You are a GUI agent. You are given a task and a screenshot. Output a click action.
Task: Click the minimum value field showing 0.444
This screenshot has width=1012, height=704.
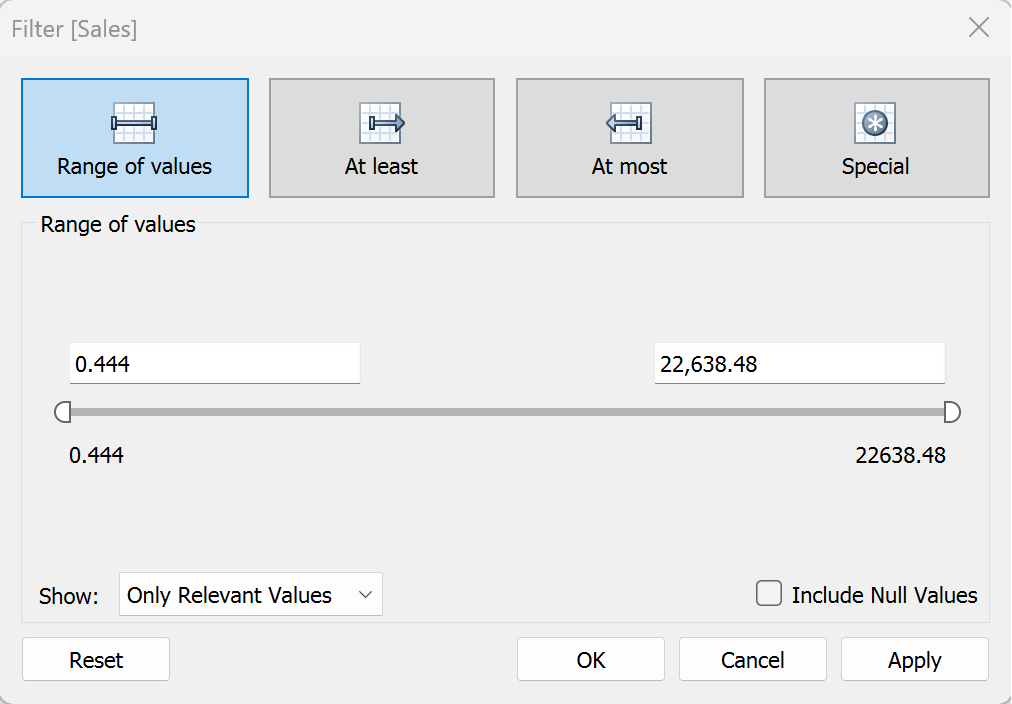pyautogui.click(x=215, y=363)
